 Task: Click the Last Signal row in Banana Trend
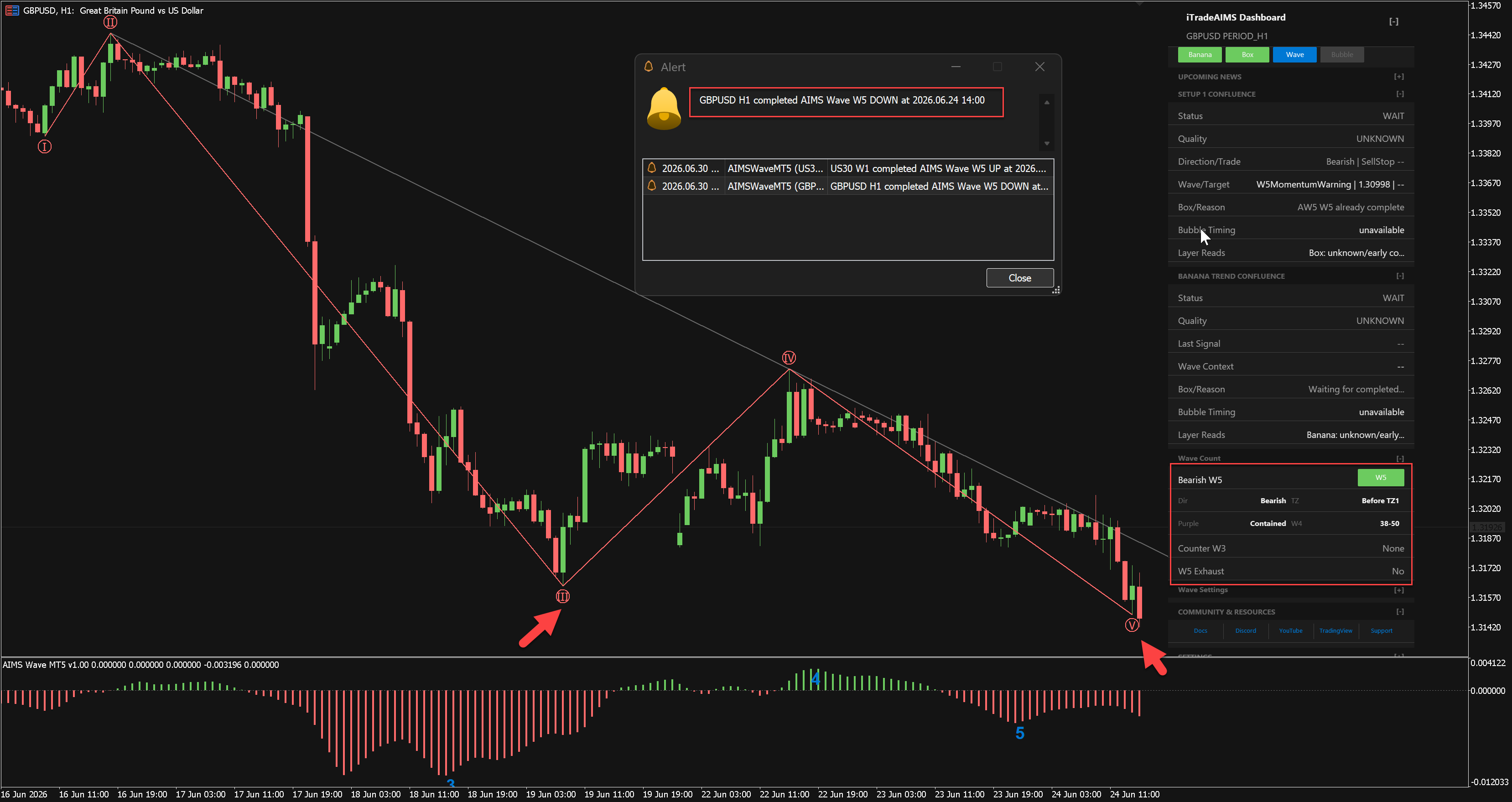point(1291,344)
